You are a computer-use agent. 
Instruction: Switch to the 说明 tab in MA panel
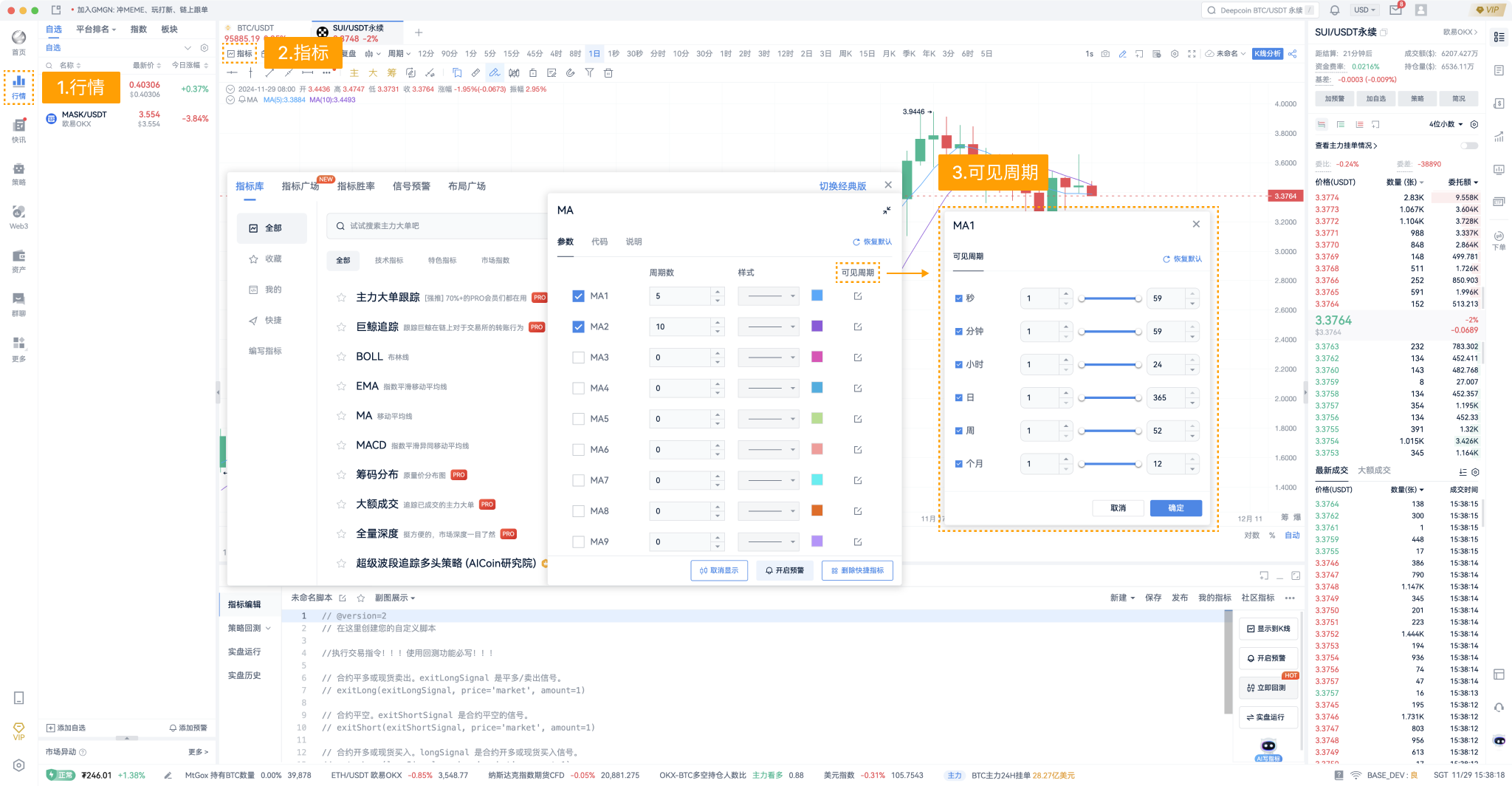(634, 242)
